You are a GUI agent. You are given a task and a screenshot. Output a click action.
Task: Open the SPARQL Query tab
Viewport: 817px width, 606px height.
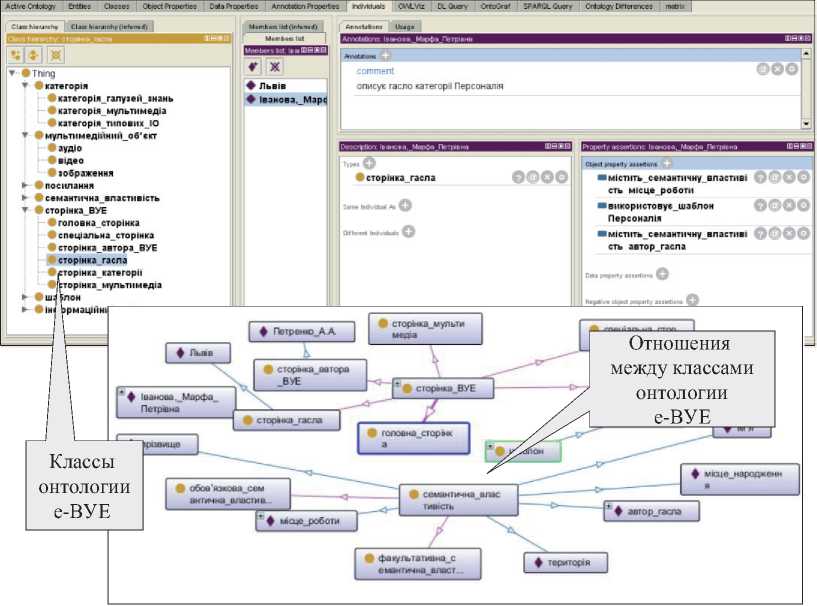[x=547, y=6]
